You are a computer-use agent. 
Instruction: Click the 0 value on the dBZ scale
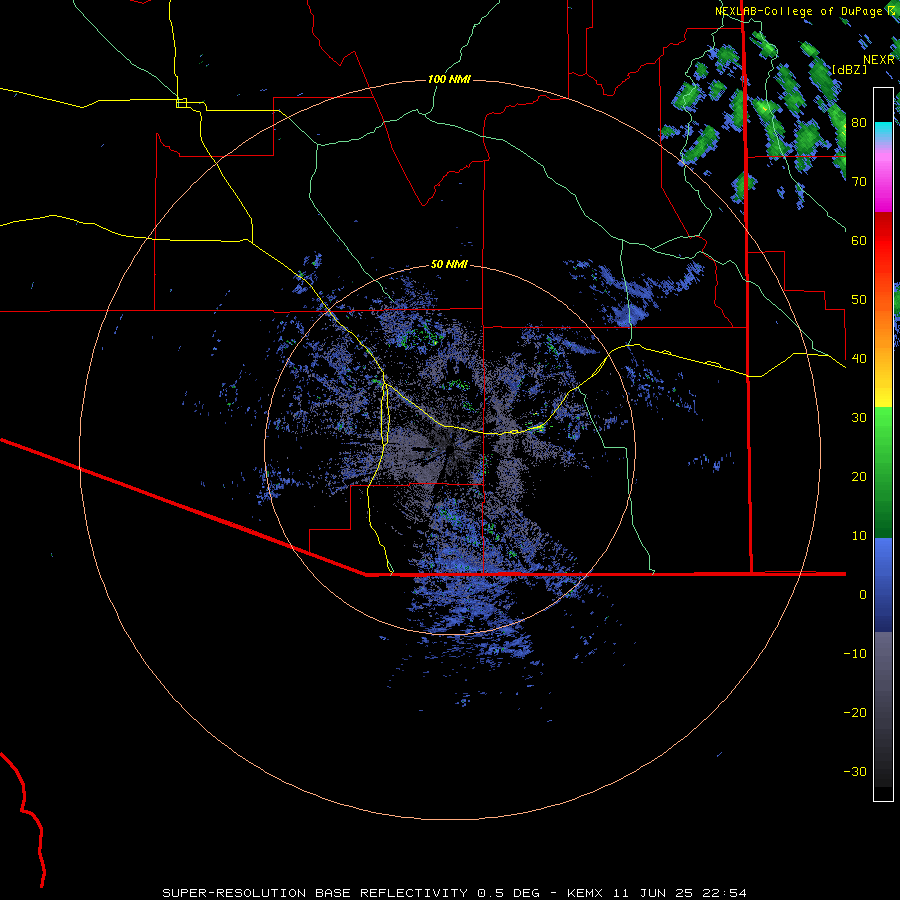(863, 595)
